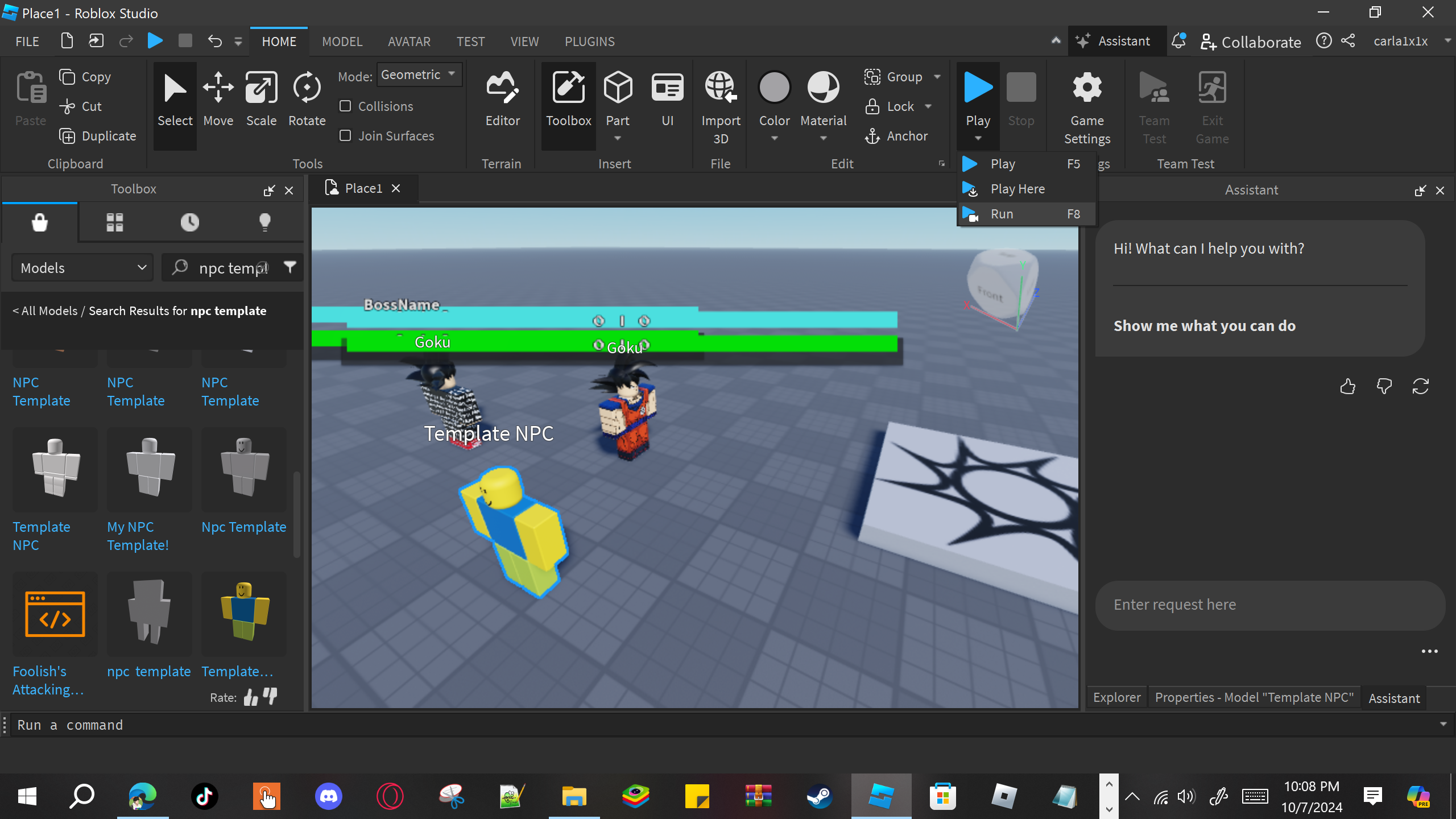This screenshot has height=819, width=1456.
Task: Open the Toolbox Inventory tab icon
Action: [114, 222]
